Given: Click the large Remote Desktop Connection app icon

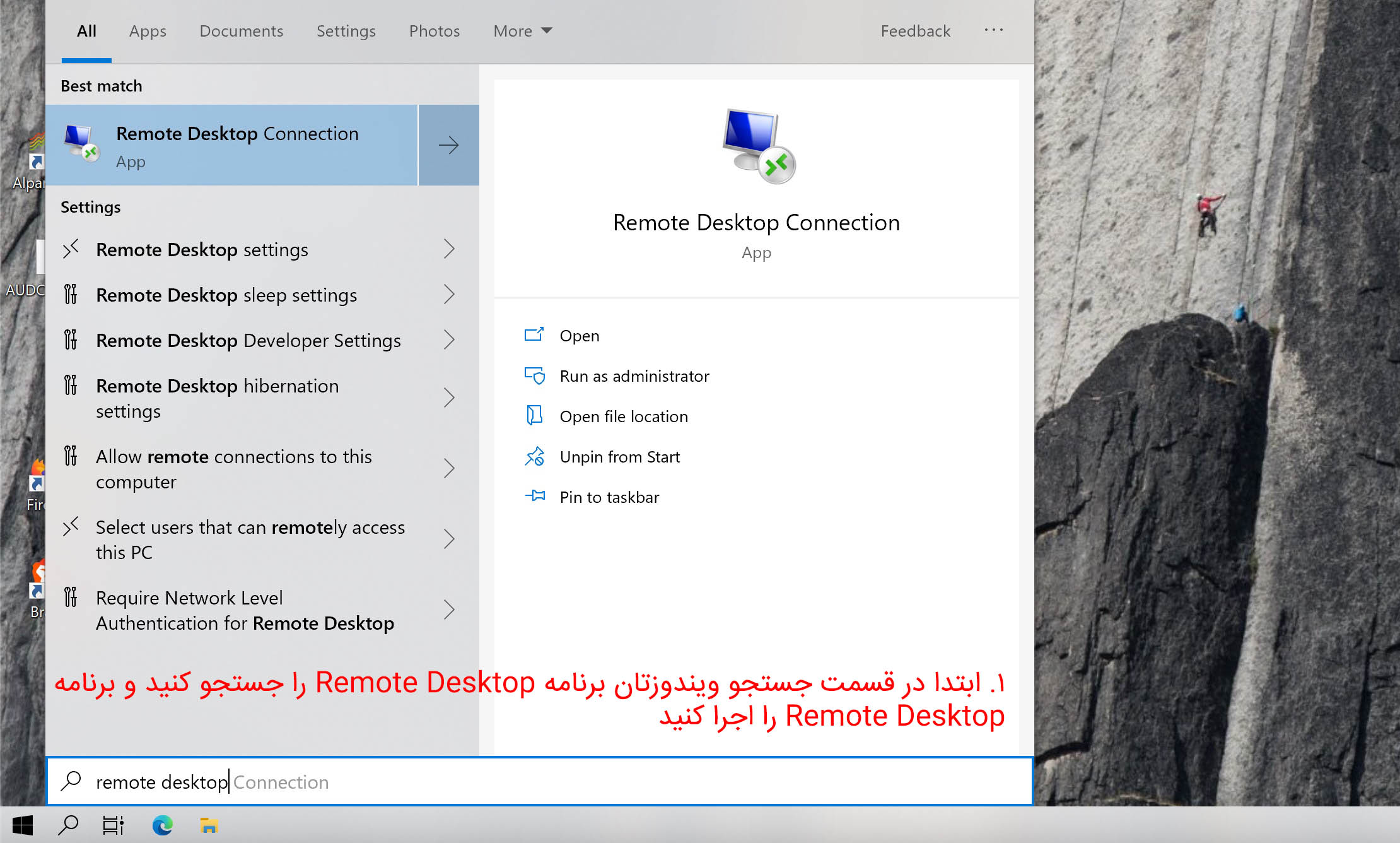Looking at the screenshot, I should 757,146.
